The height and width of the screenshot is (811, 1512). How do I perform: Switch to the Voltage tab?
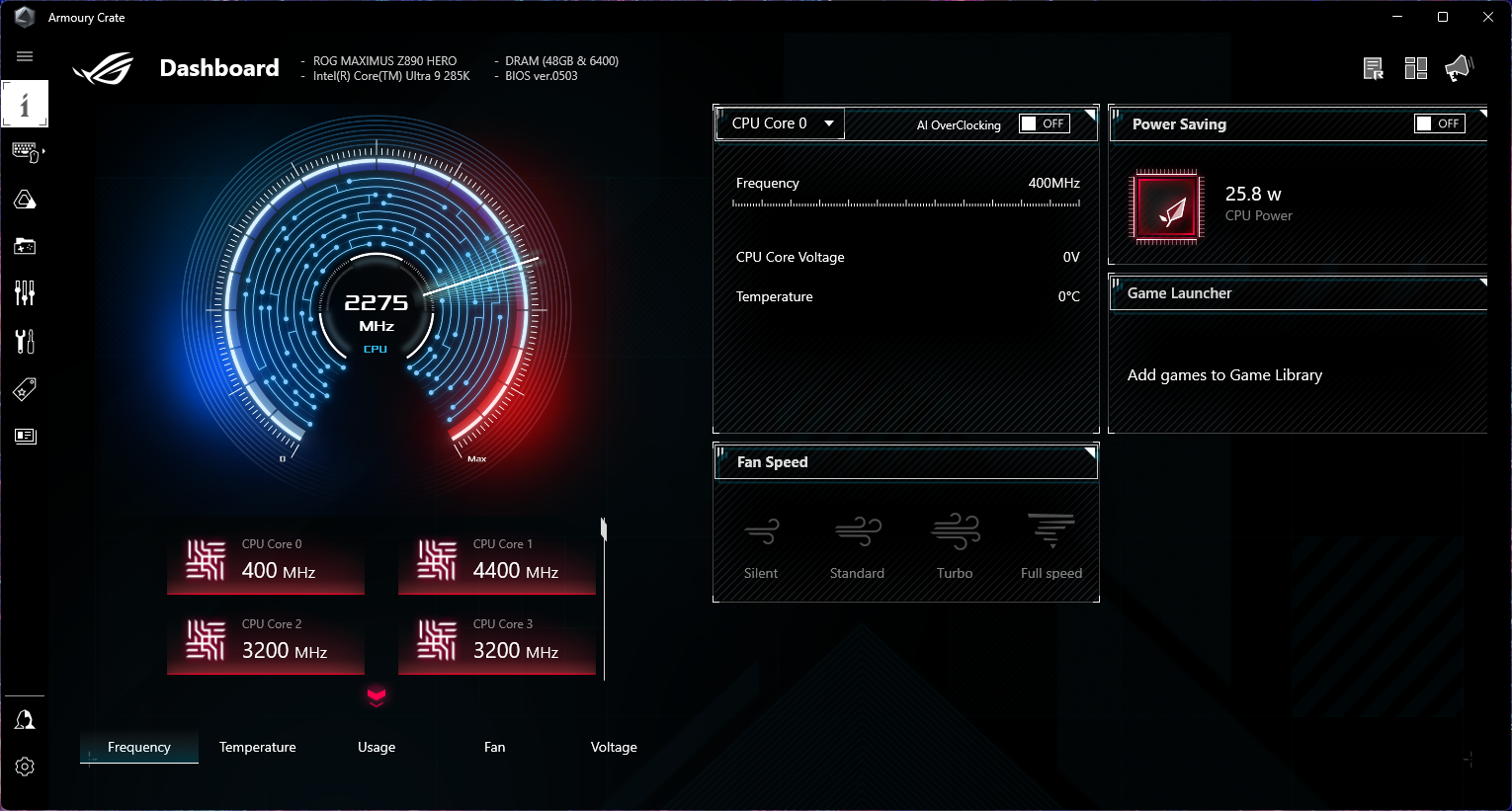(614, 747)
